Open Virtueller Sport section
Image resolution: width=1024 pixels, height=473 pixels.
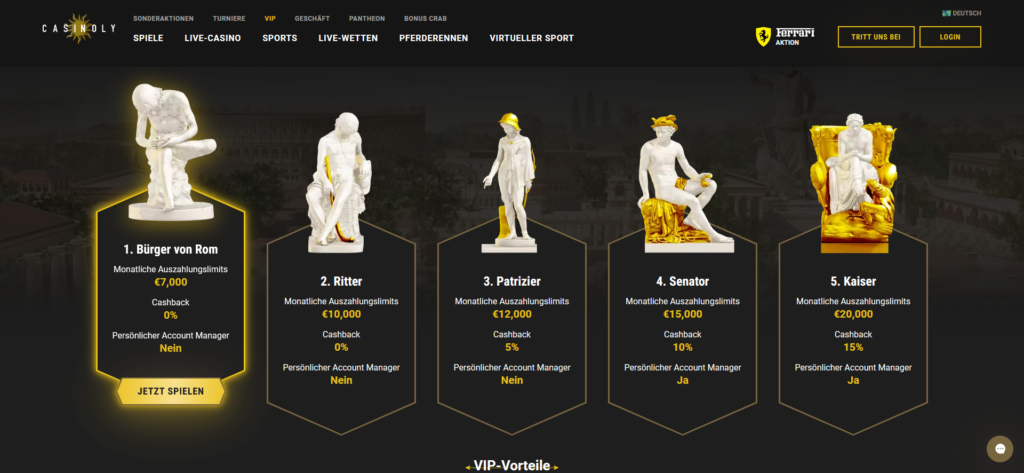coord(532,38)
